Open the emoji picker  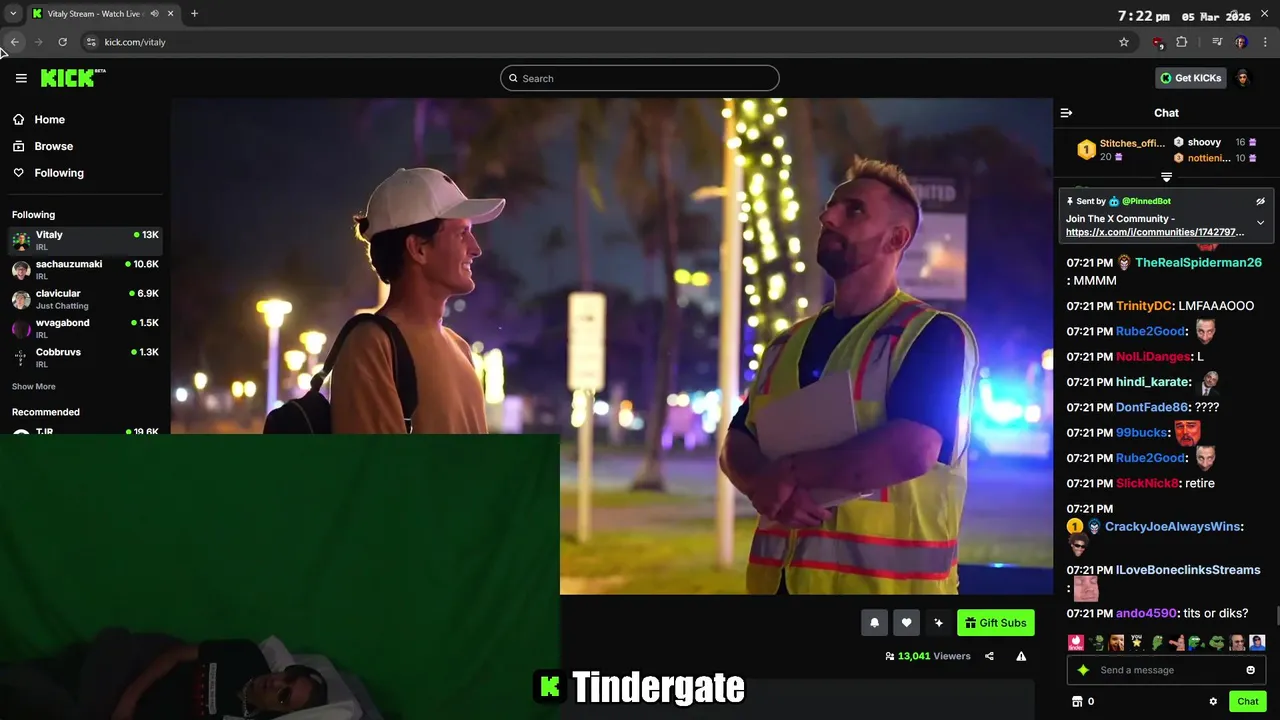[x=1250, y=670]
